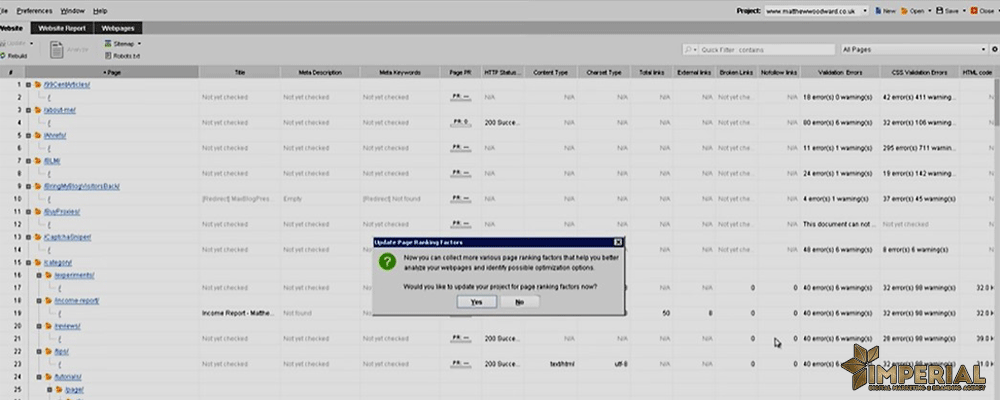
Task: Open the Window menu
Action: [72, 11]
